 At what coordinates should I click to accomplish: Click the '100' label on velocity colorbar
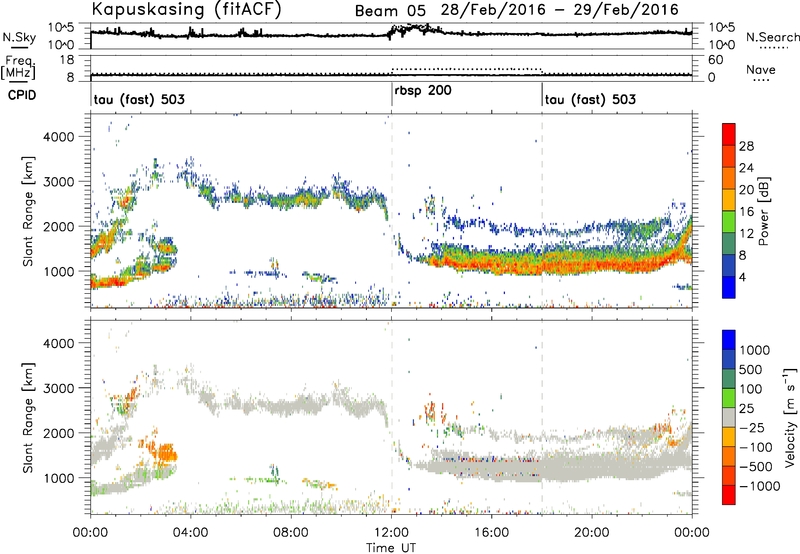751,389
